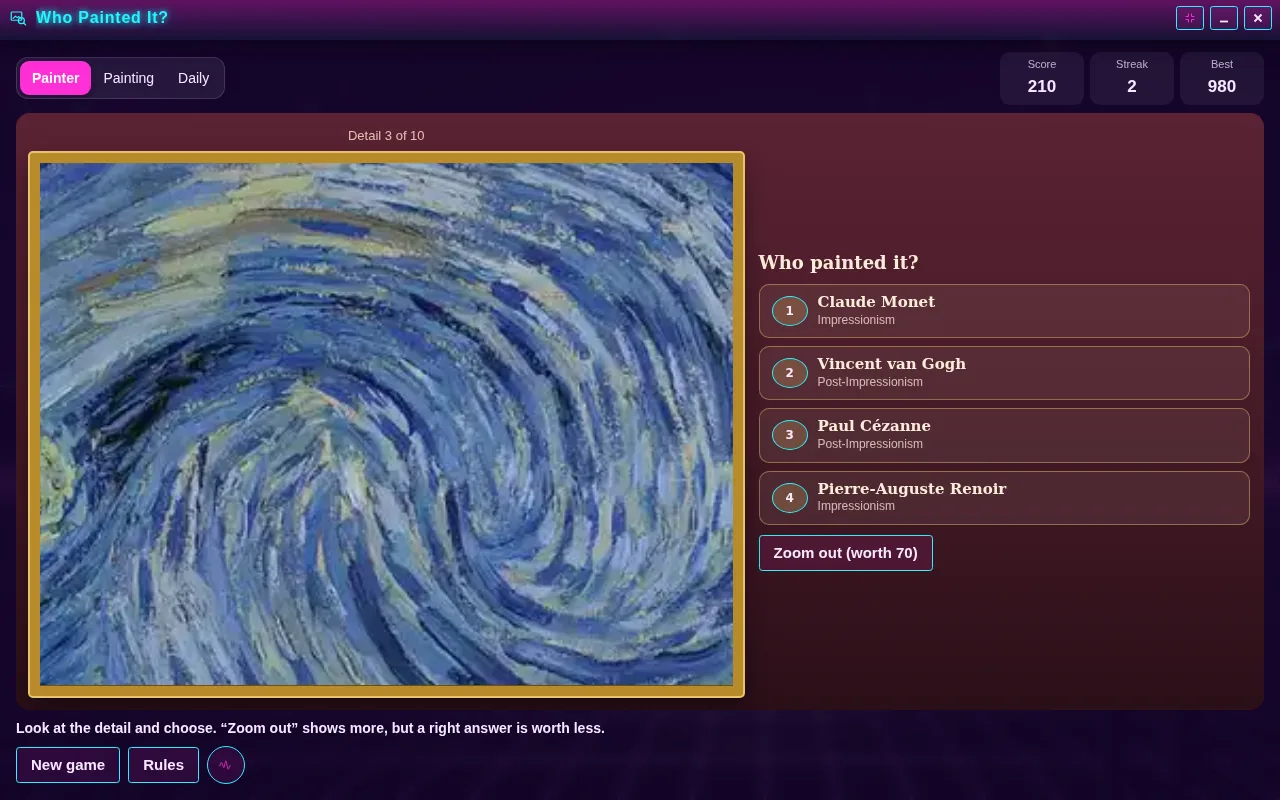Click the number 3 badge beside Cézanne
The width and height of the screenshot is (1280, 800).
(x=790, y=435)
